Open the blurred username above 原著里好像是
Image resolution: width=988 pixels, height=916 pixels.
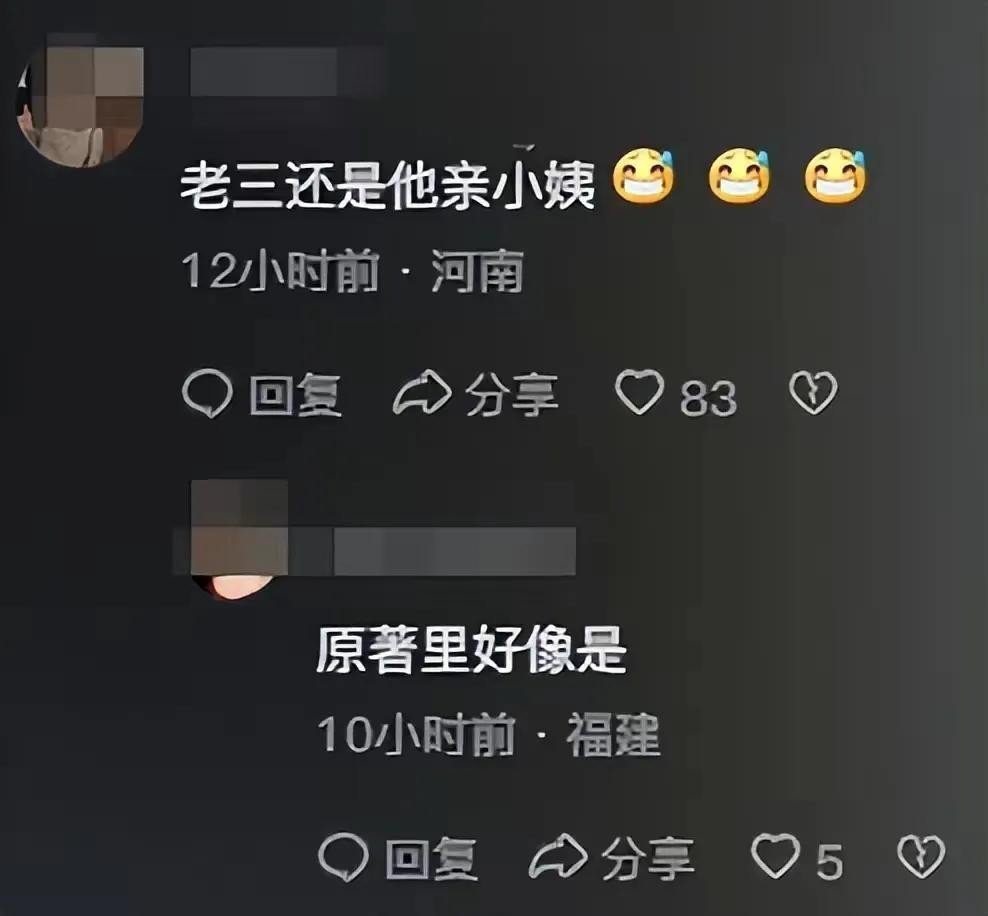click(455, 551)
